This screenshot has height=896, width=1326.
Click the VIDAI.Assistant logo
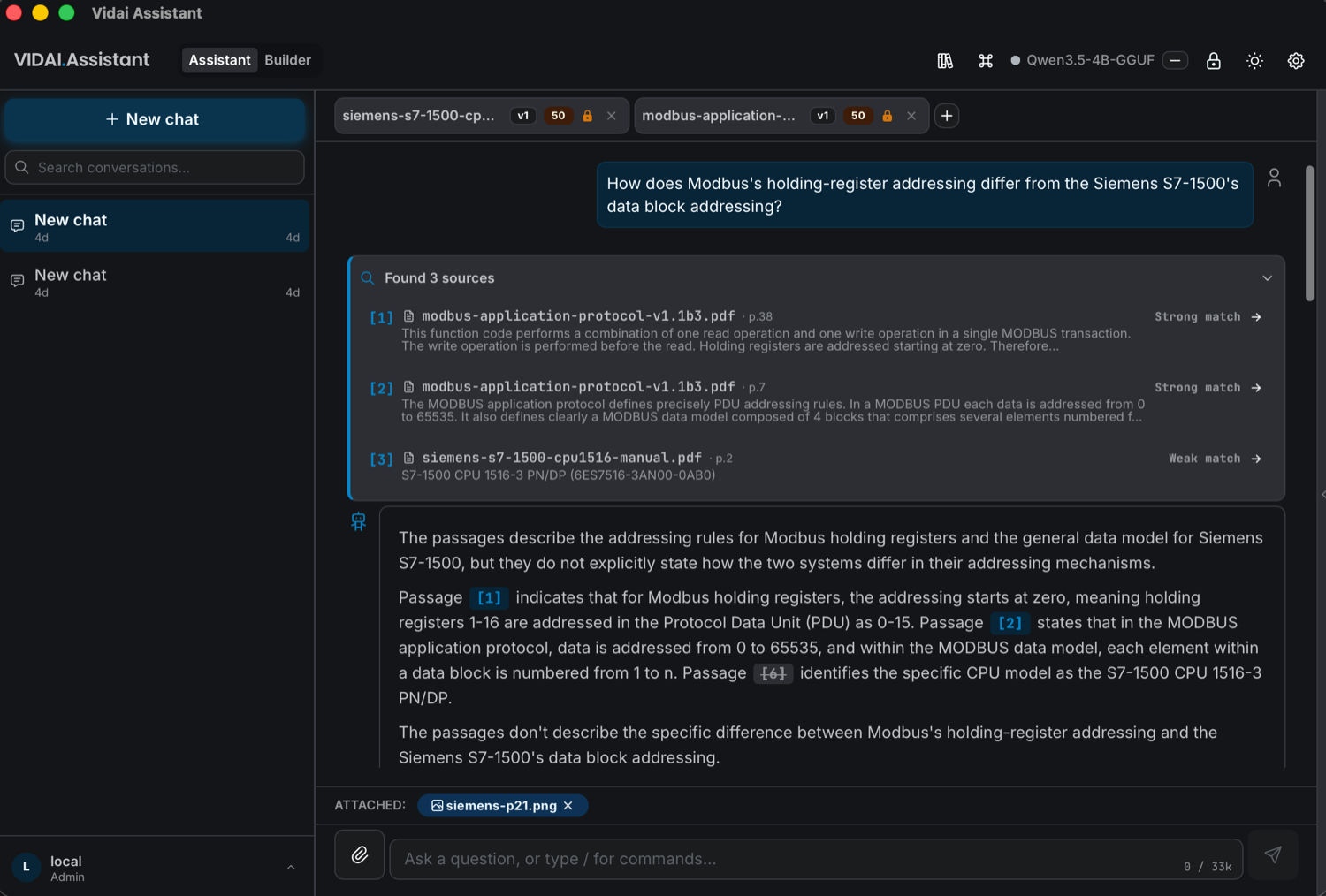(x=81, y=60)
